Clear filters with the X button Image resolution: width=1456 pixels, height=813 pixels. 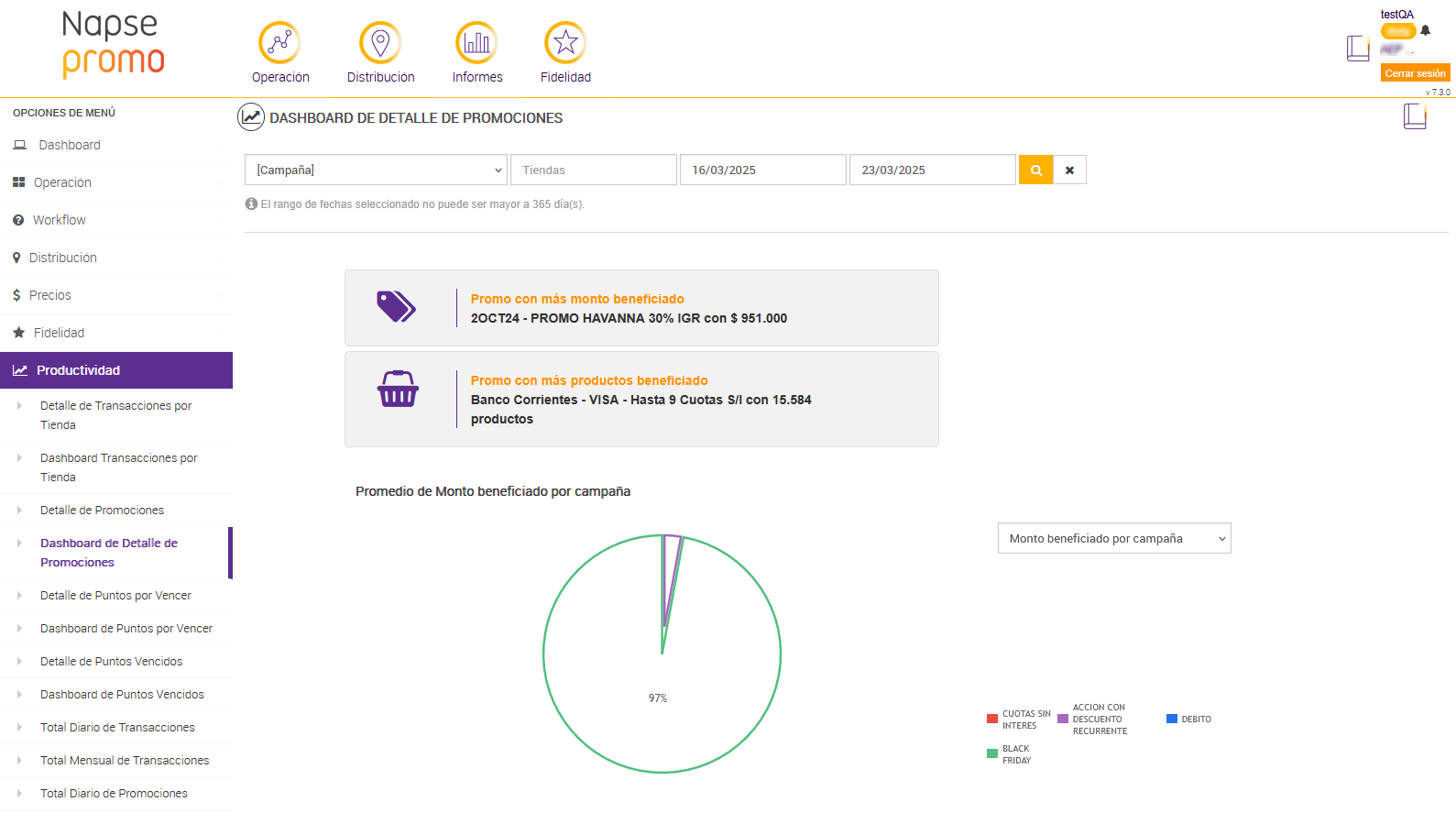point(1069,170)
